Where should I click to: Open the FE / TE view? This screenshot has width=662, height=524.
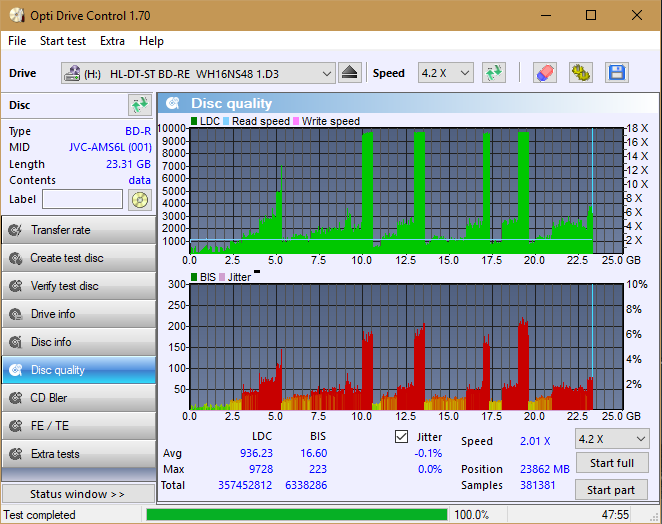[79, 426]
